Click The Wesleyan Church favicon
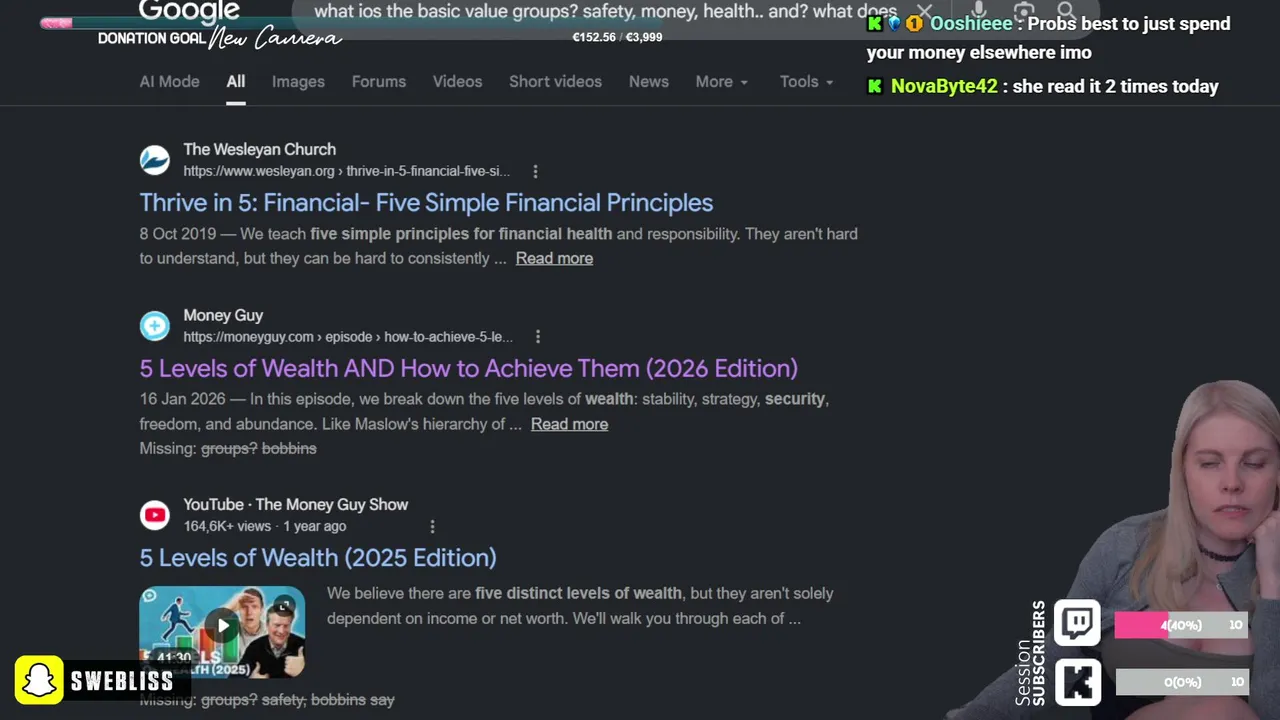This screenshot has height=720, width=1280. pyautogui.click(x=155, y=159)
